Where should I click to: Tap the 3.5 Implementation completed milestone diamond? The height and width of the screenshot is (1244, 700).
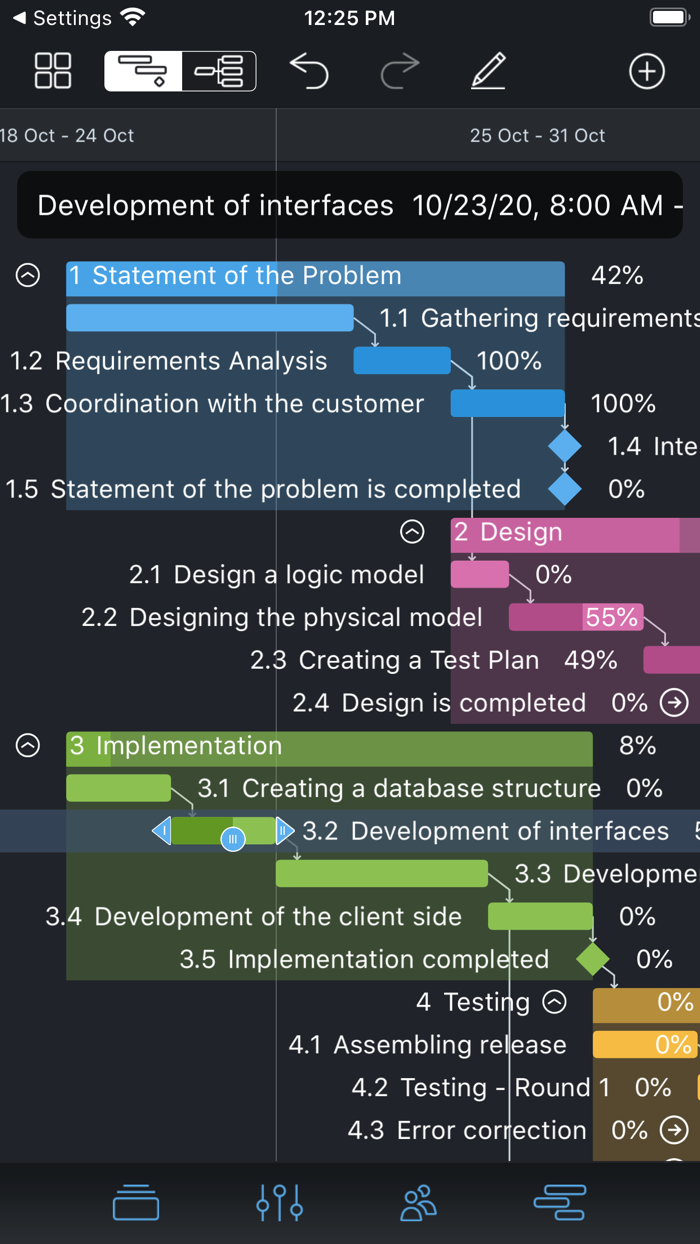[593, 959]
